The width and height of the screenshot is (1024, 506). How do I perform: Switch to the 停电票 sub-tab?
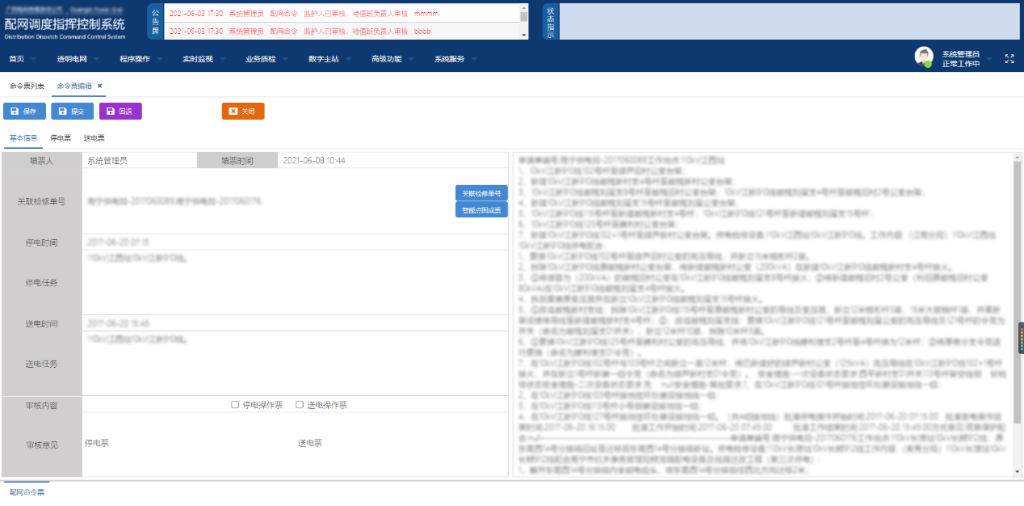60,138
